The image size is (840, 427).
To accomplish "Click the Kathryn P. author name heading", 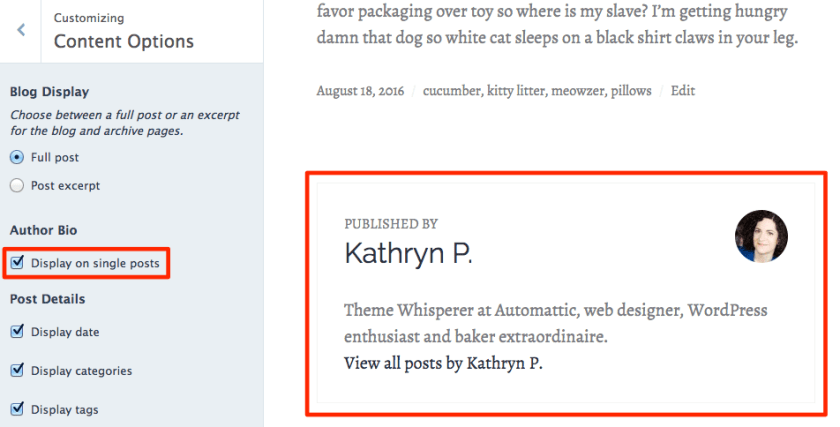I will point(408,254).
